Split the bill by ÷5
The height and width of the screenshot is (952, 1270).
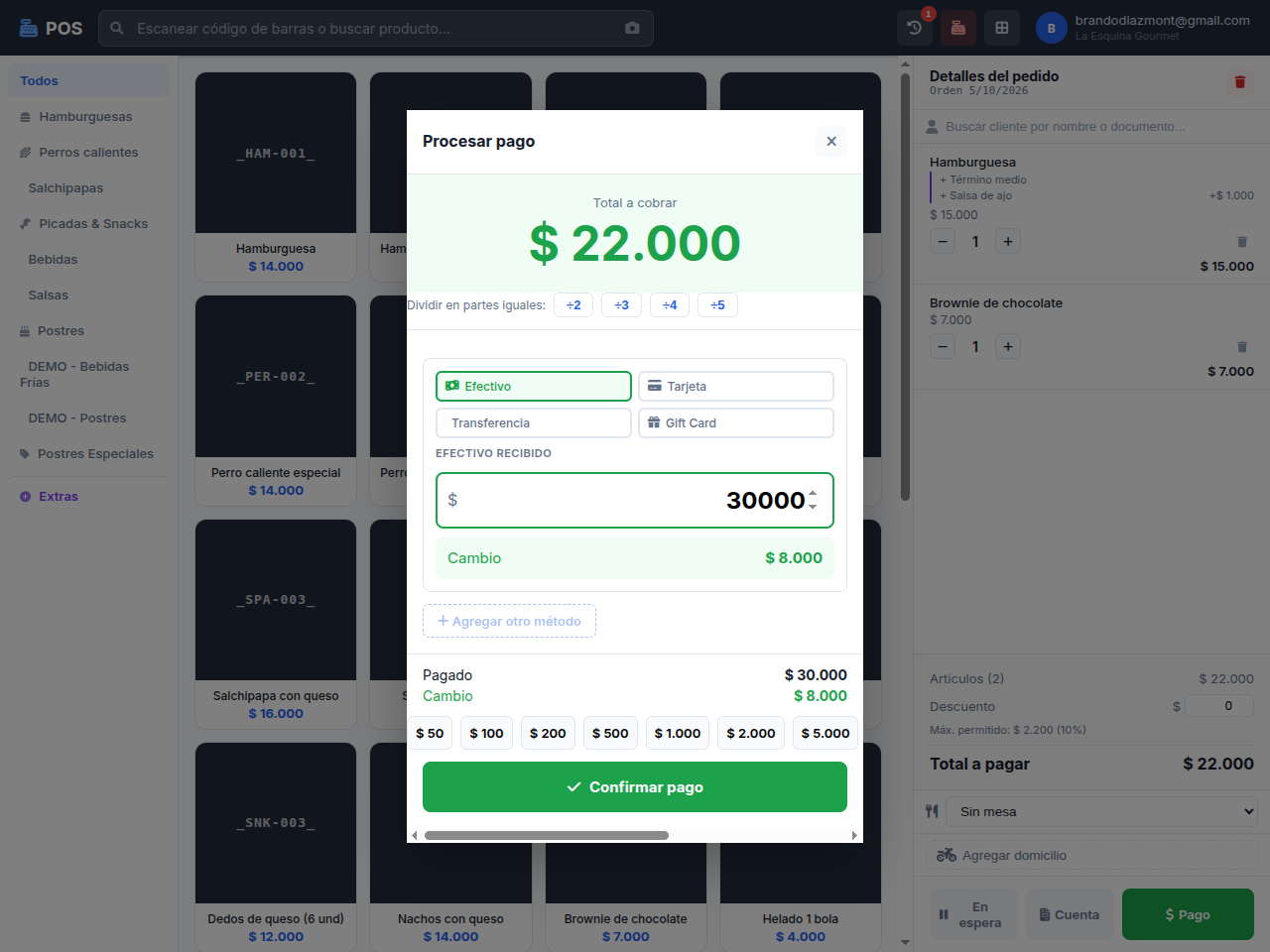[x=717, y=305]
